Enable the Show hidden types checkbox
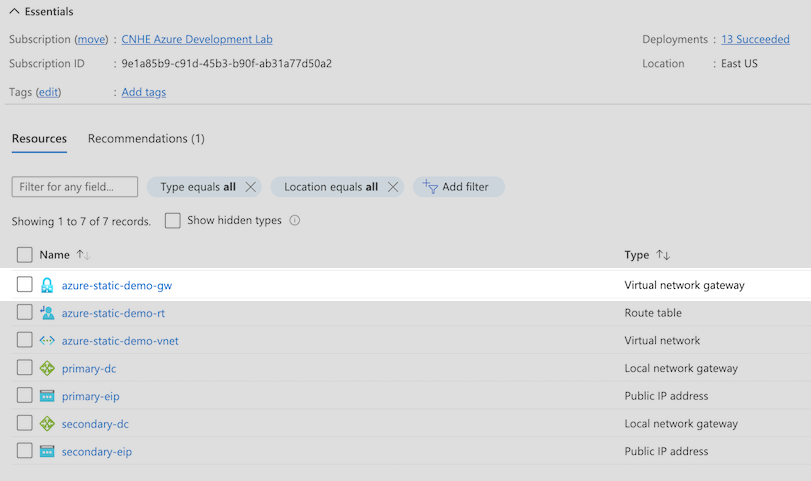This screenshot has height=481, width=811. pyautogui.click(x=173, y=220)
